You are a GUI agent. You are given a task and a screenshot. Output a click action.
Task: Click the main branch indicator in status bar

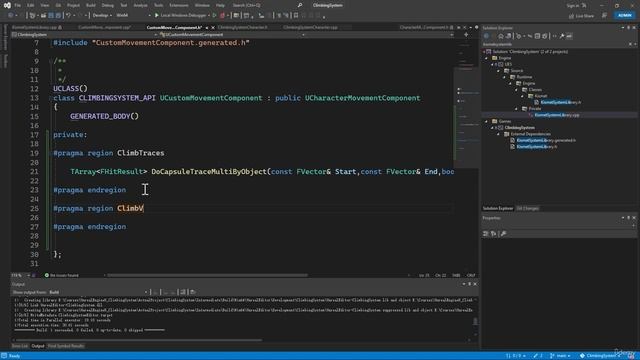tap(560, 356)
